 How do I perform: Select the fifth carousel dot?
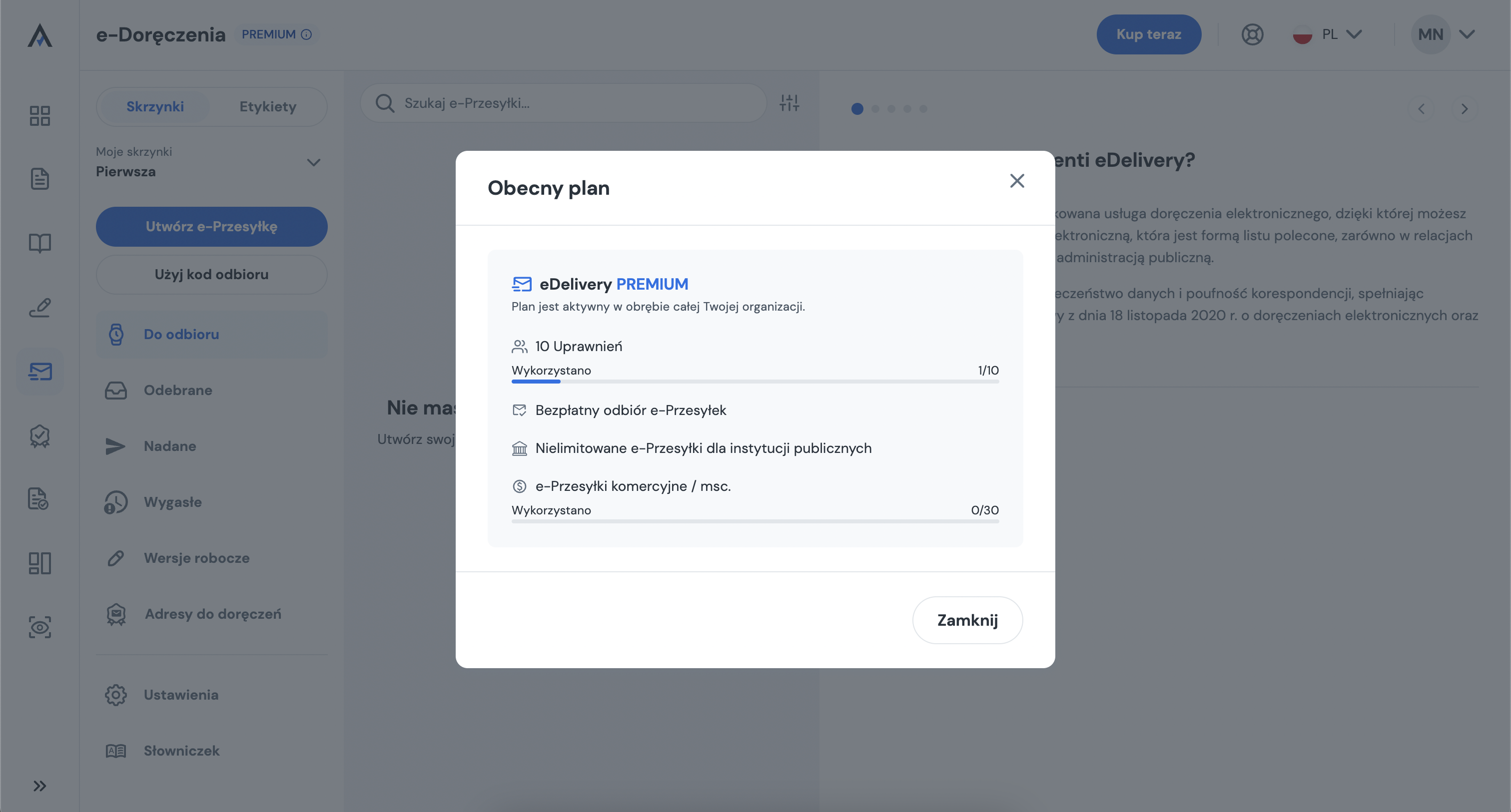pyautogui.click(x=923, y=108)
